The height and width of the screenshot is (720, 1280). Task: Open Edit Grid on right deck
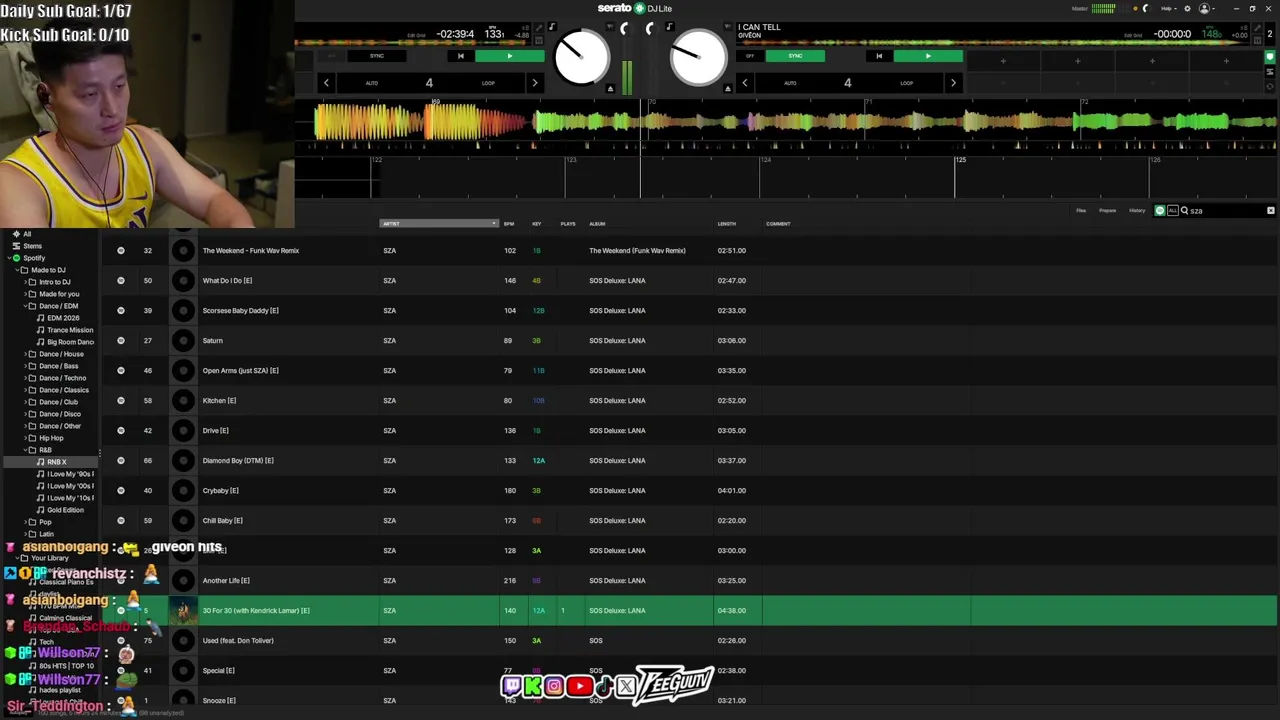point(1133,35)
